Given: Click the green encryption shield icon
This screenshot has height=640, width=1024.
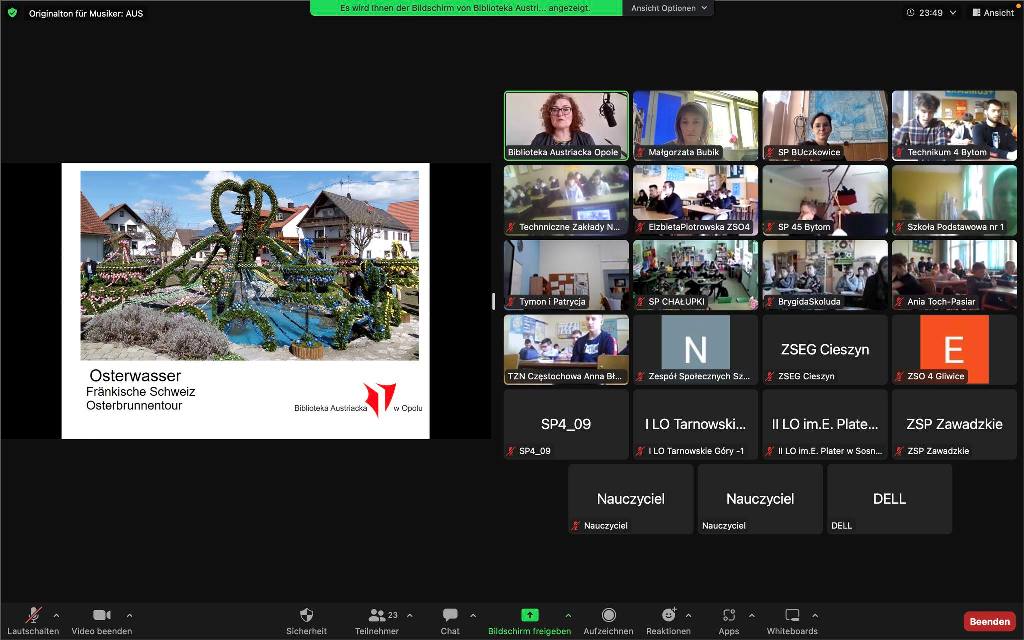Looking at the screenshot, I should point(12,13).
